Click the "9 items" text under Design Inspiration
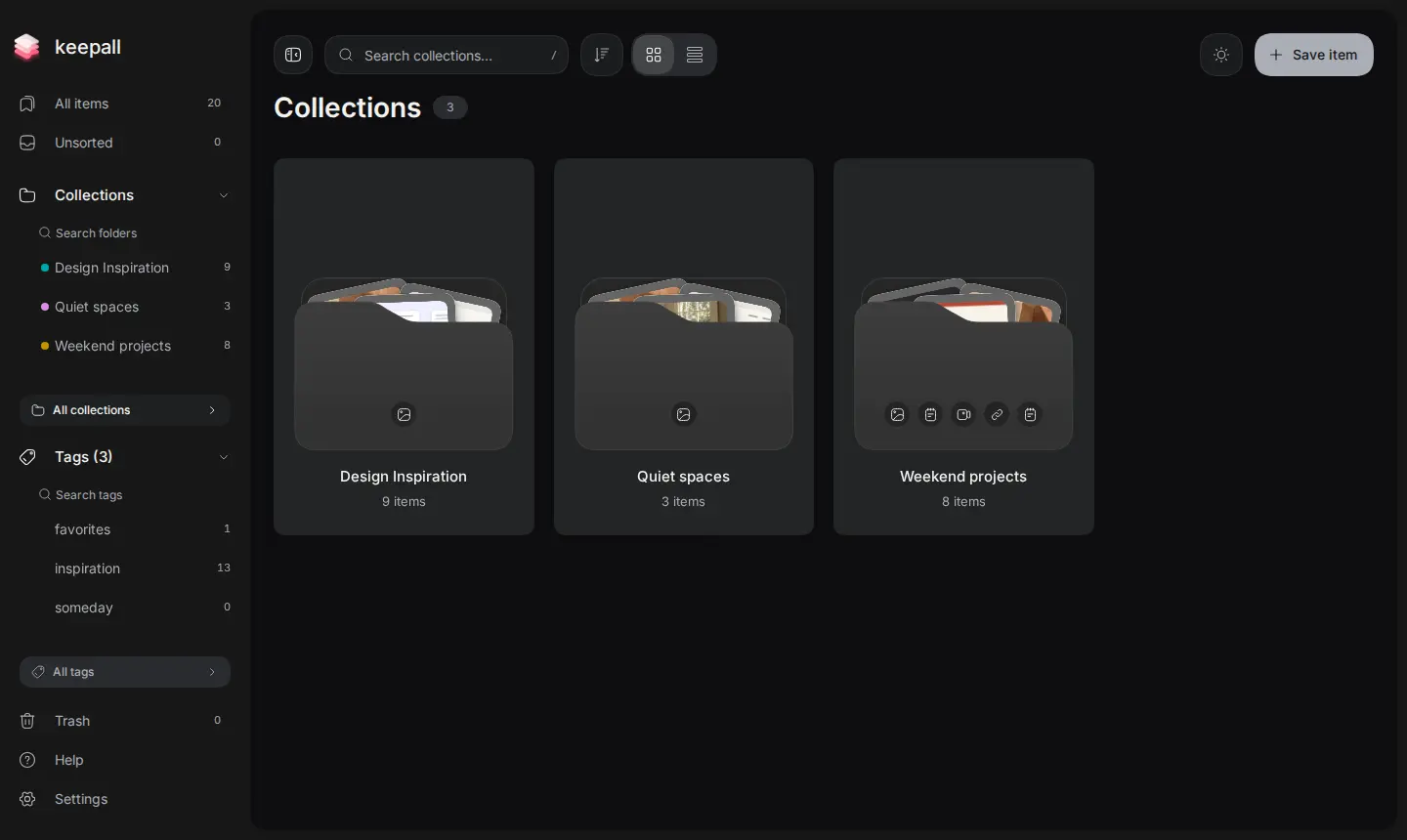The image size is (1407, 840). pos(404,501)
